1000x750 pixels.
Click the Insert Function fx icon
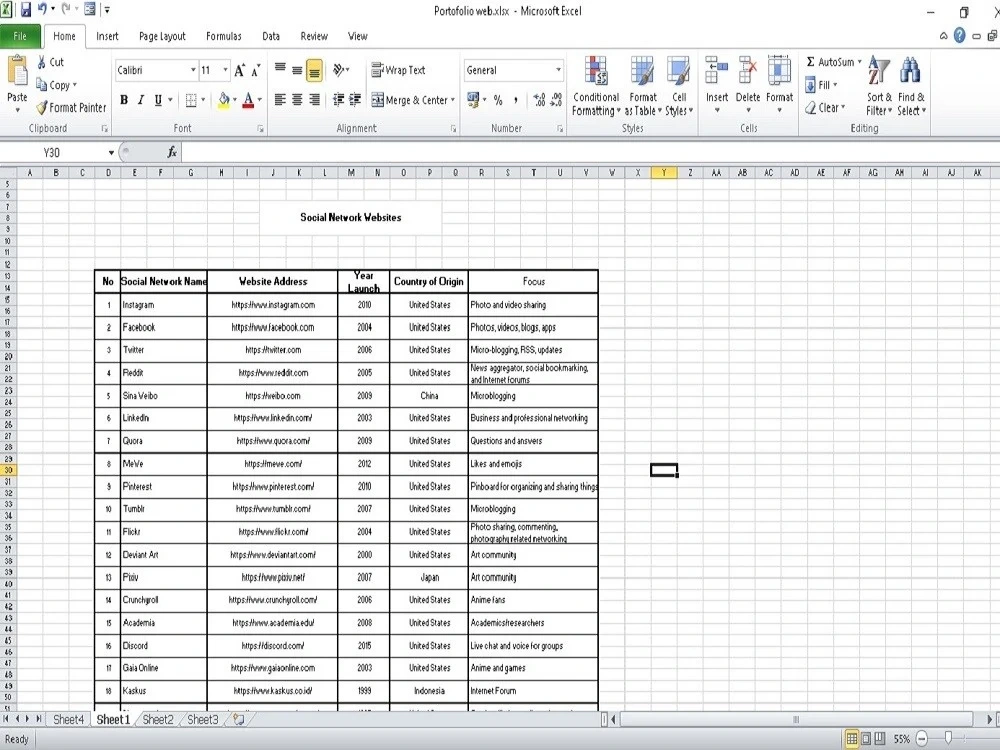[x=172, y=152]
